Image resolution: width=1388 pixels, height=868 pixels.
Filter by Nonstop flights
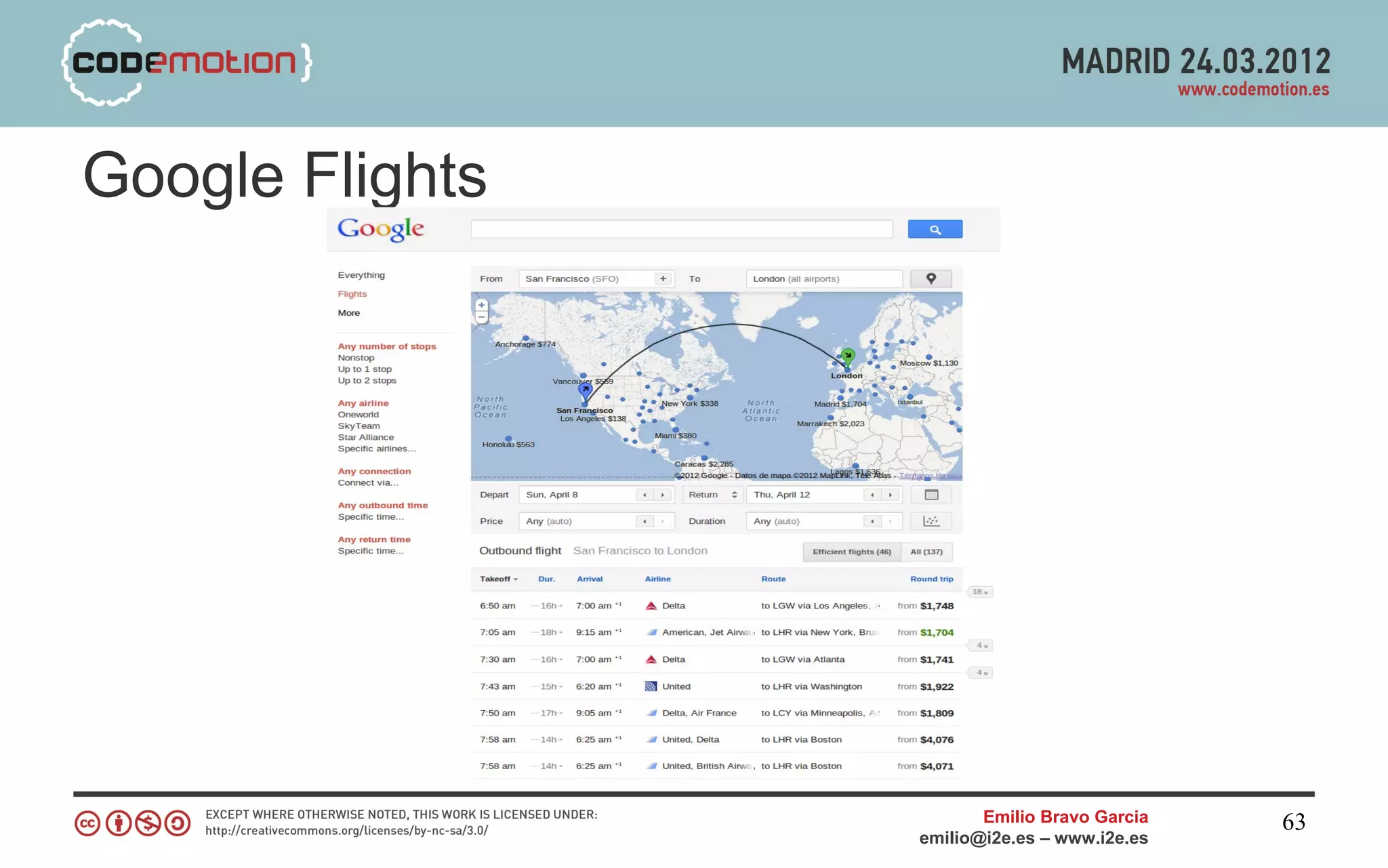[356, 358]
